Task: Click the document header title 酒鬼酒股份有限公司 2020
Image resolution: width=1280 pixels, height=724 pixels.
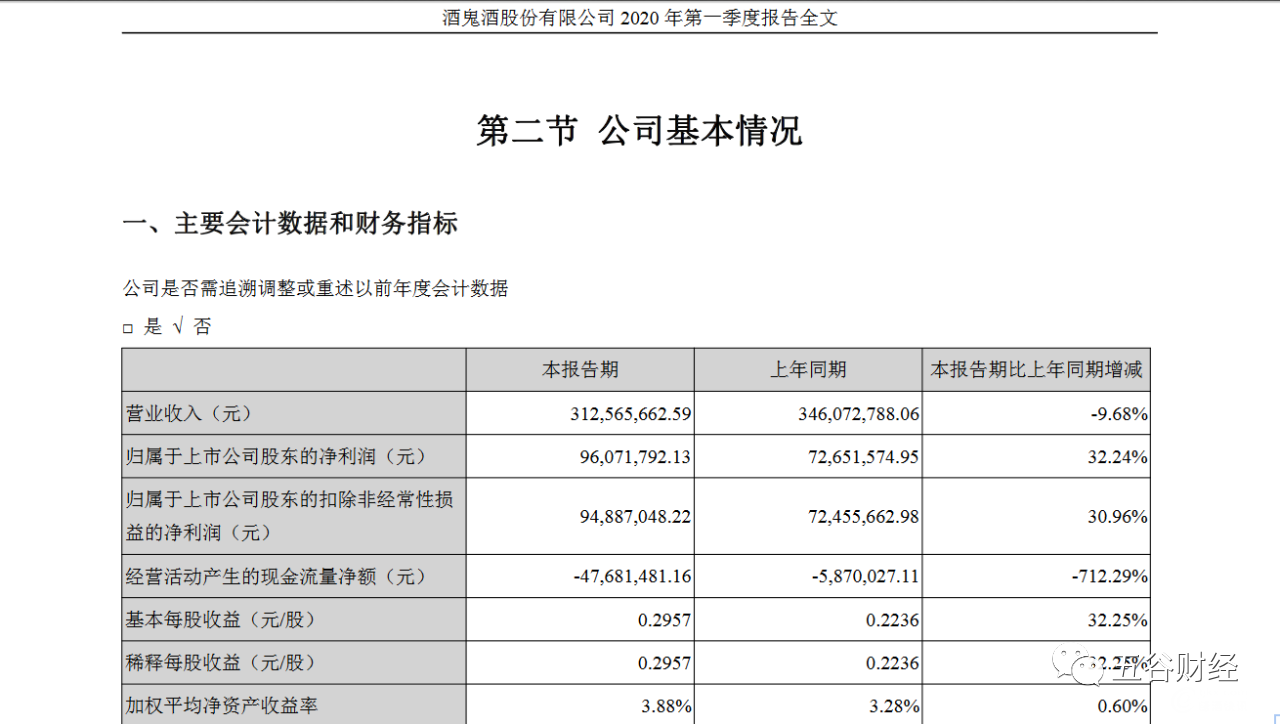Action: (639, 17)
